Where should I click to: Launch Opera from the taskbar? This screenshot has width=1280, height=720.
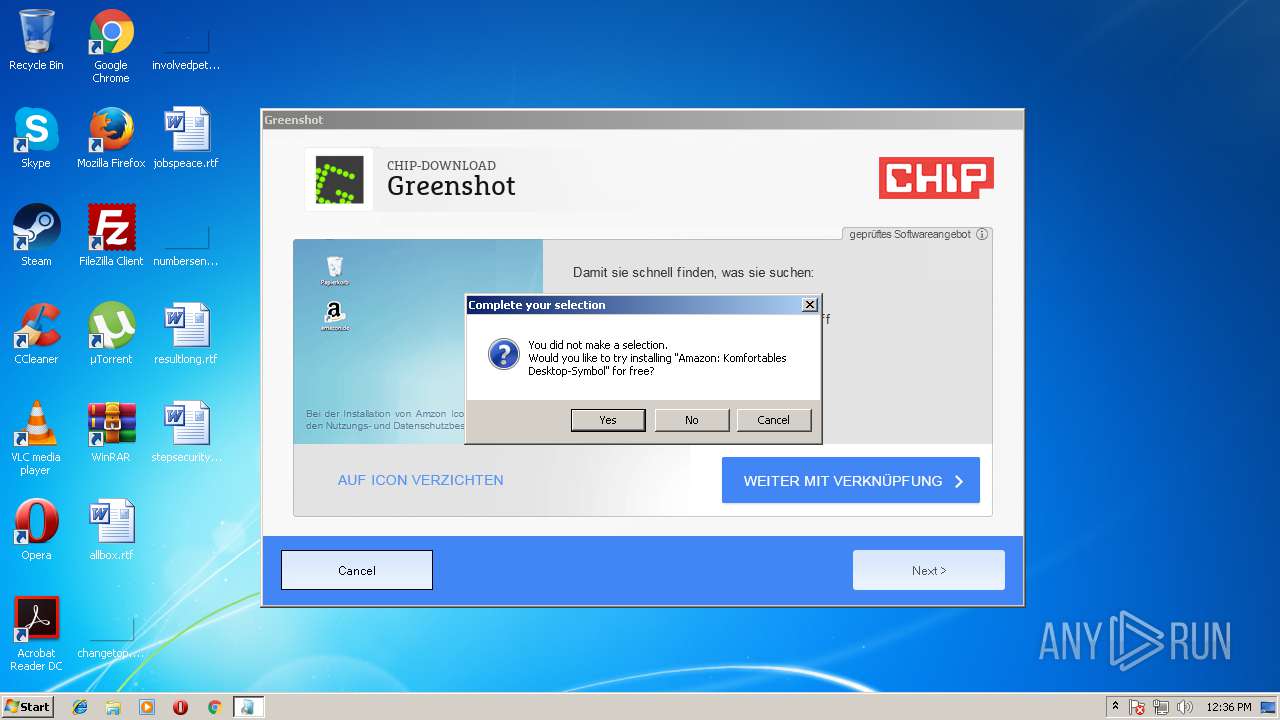[x=180, y=707]
